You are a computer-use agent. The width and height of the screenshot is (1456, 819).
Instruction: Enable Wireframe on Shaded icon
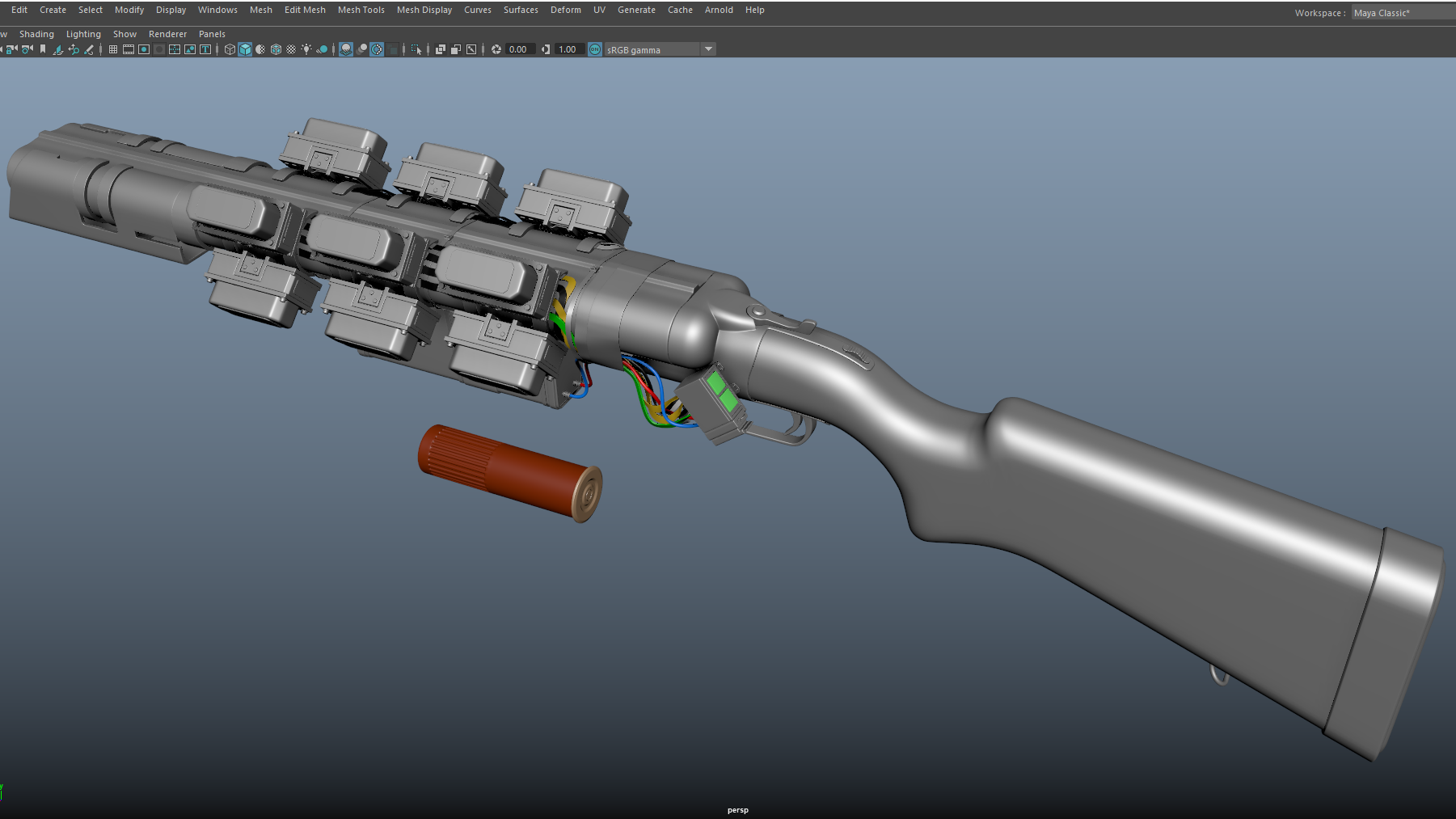tap(276, 49)
